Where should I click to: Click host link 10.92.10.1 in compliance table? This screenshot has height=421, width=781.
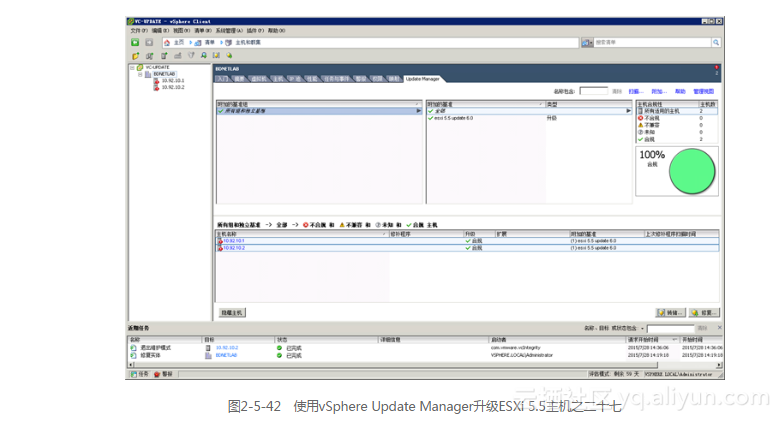234,241
